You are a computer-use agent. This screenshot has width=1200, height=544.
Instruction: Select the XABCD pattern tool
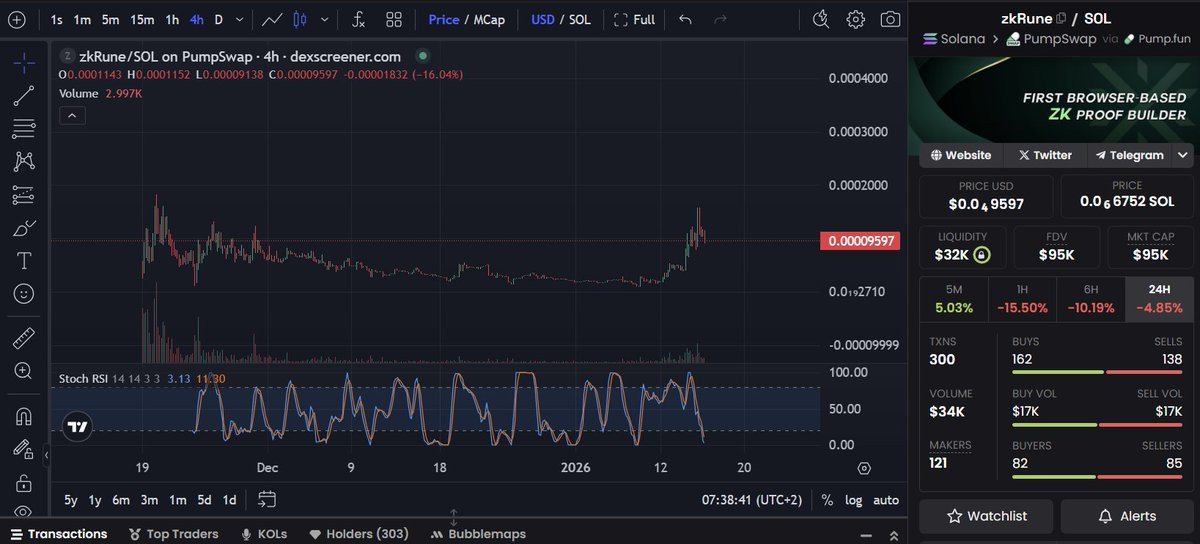24,161
